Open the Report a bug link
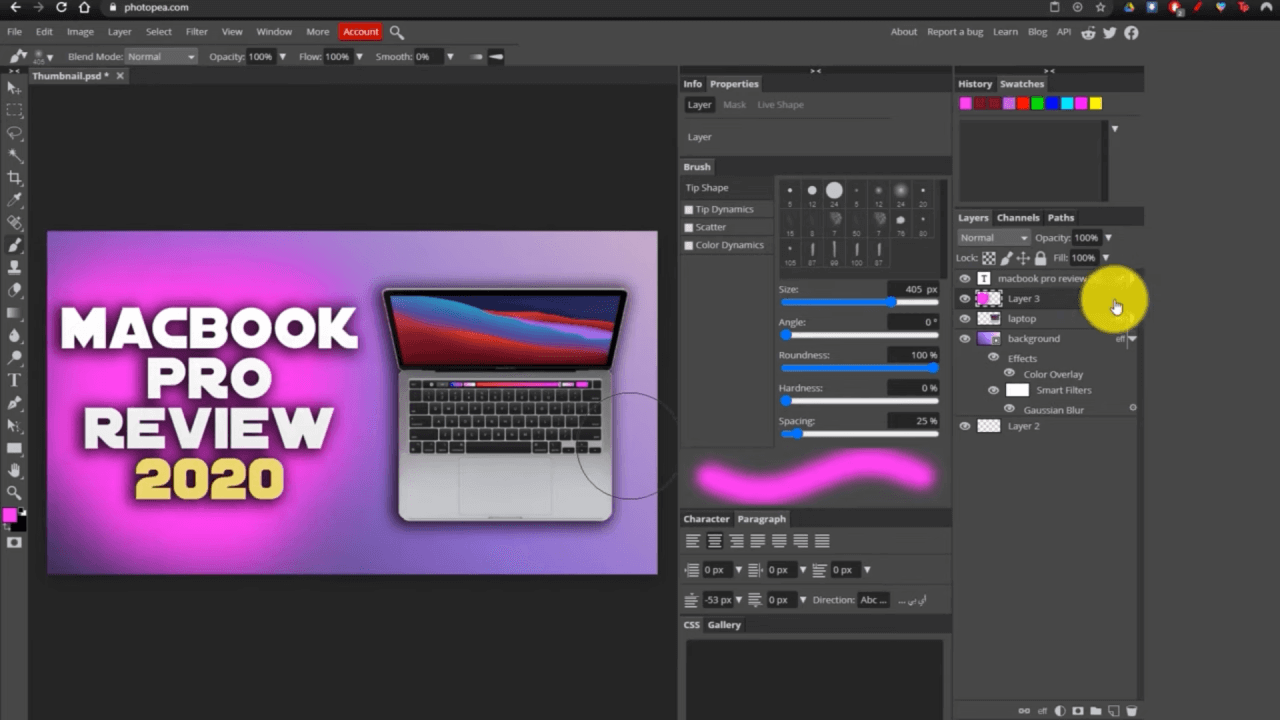Viewport: 1280px width, 720px height. [x=955, y=32]
